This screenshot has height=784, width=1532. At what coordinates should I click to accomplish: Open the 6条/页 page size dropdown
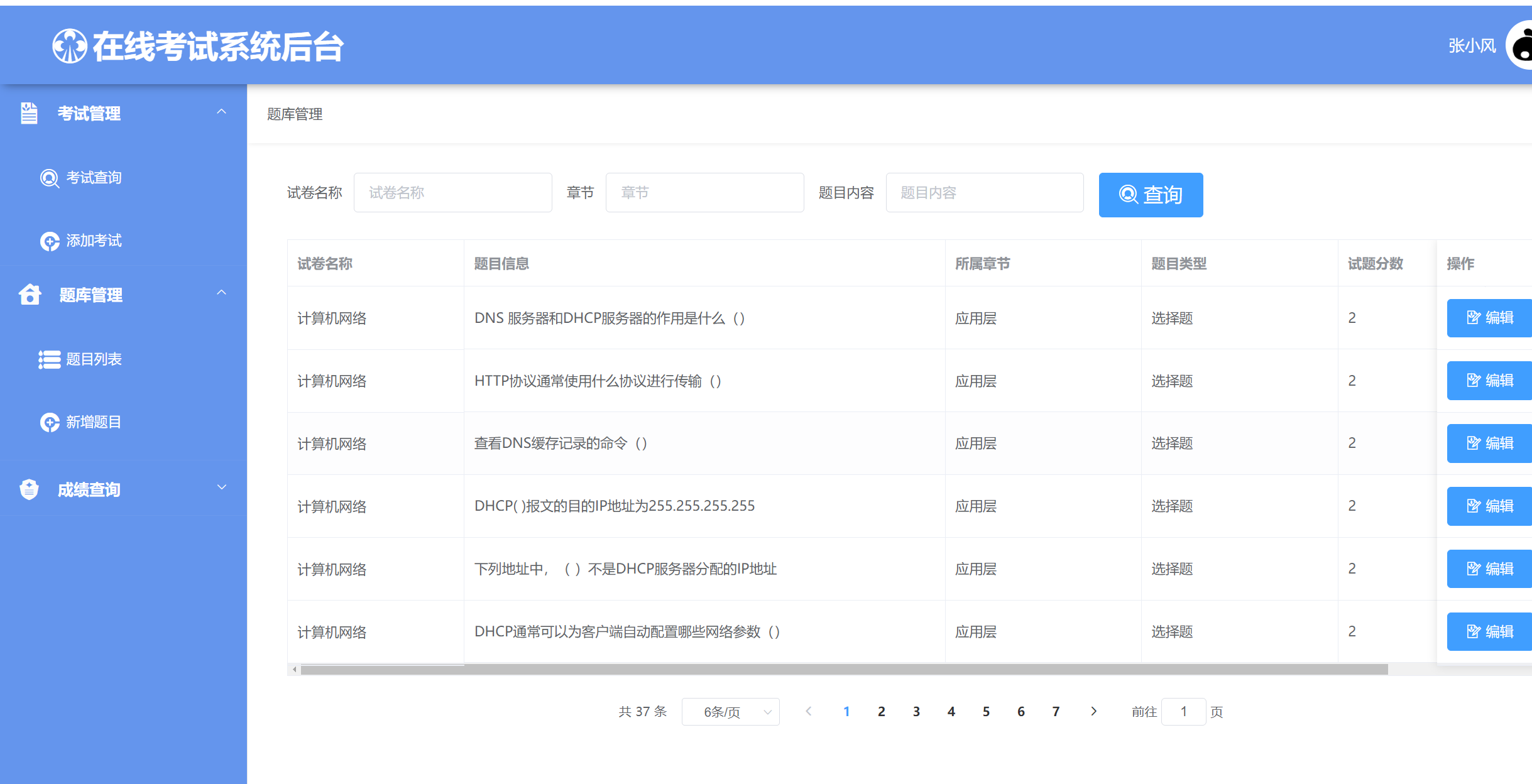(730, 711)
